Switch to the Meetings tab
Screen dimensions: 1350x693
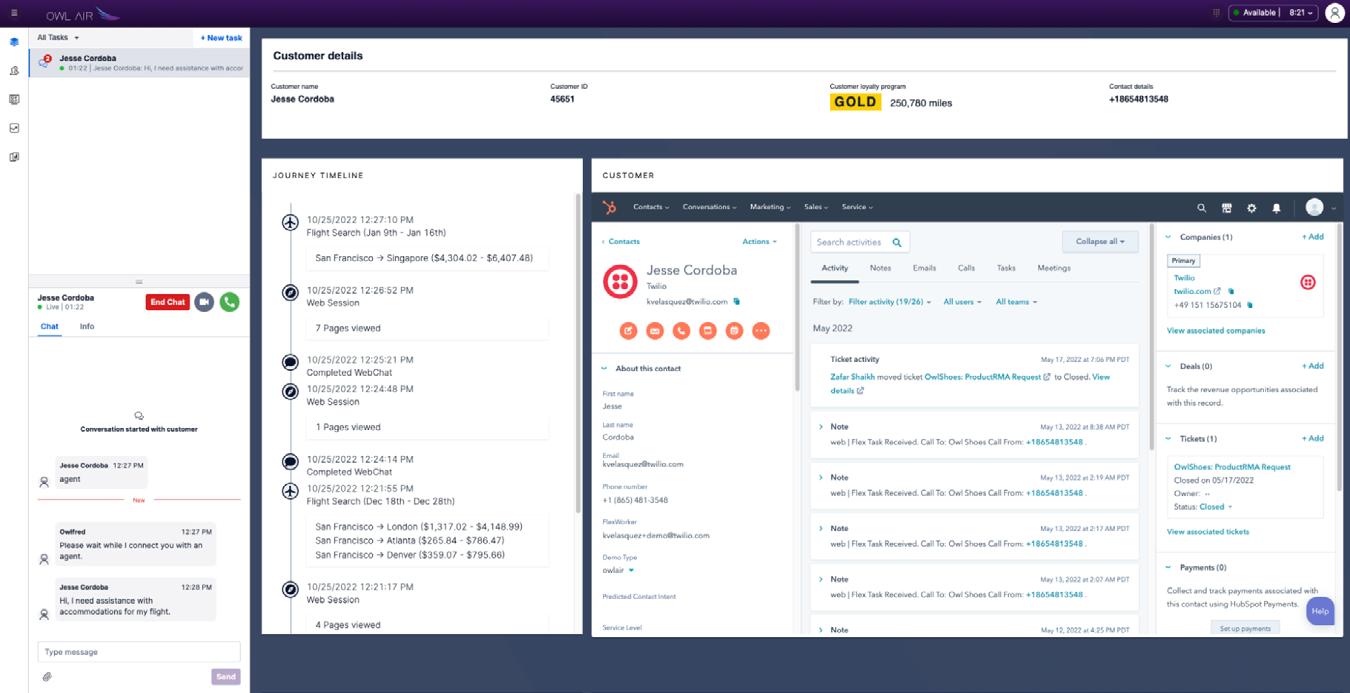click(1054, 268)
